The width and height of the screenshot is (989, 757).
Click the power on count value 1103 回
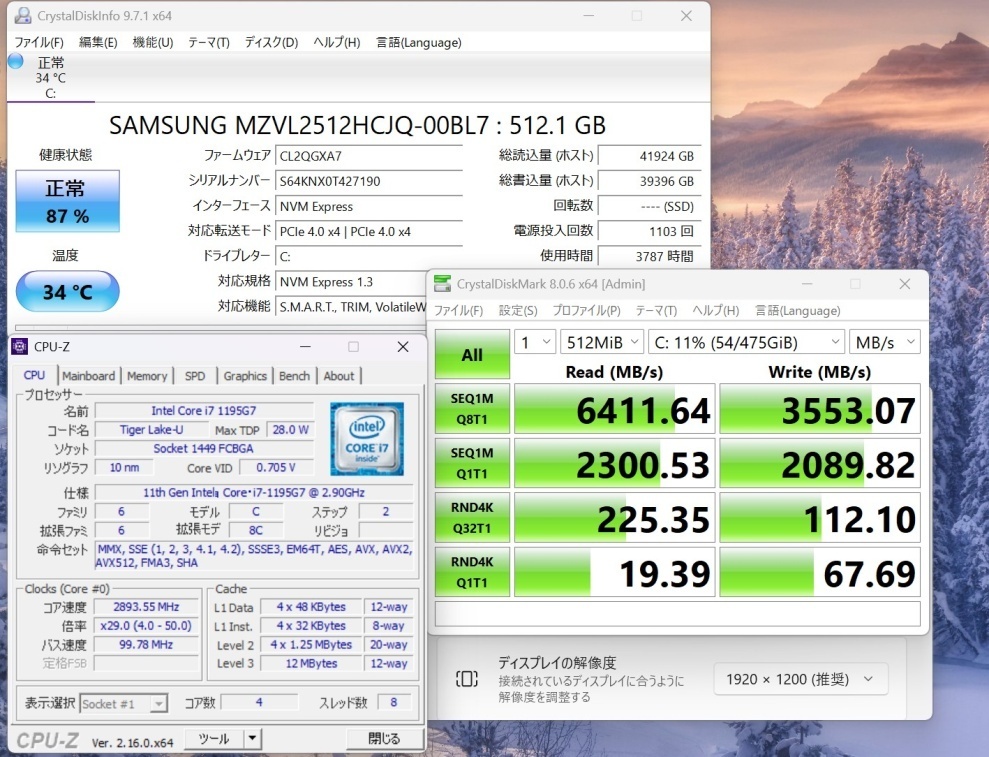coord(650,232)
